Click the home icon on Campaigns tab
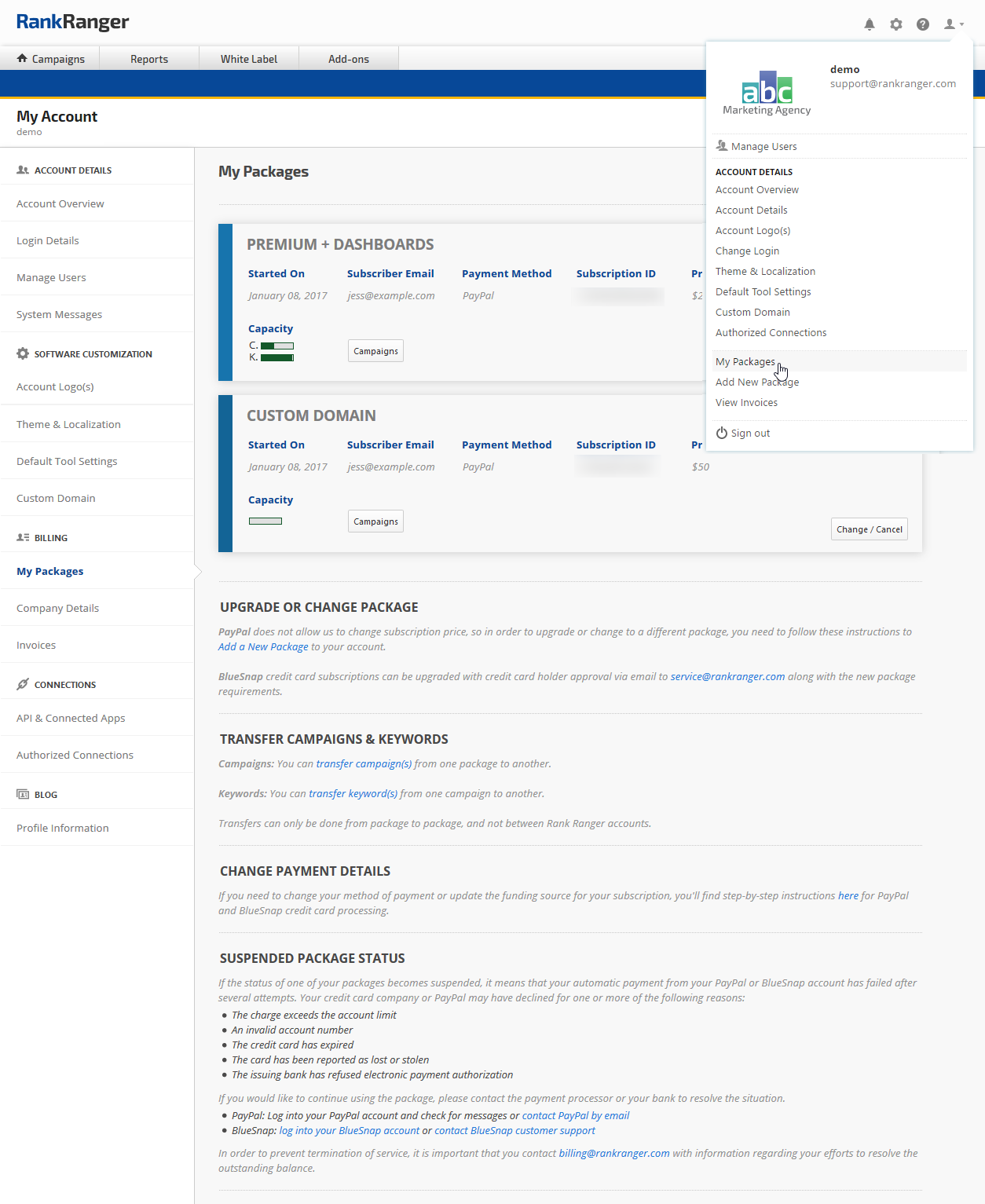This screenshot has width=985, height=1204. click(22, 58)
